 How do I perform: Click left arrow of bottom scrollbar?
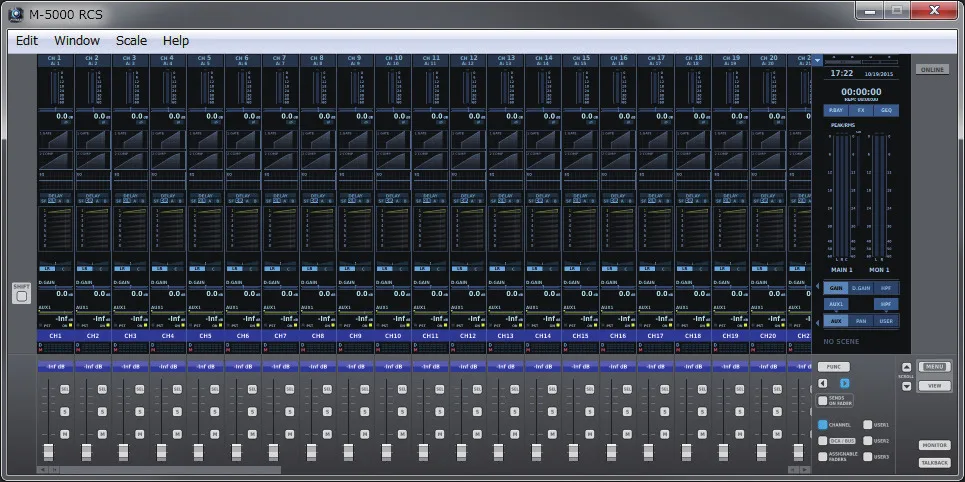tap(42, 470)
